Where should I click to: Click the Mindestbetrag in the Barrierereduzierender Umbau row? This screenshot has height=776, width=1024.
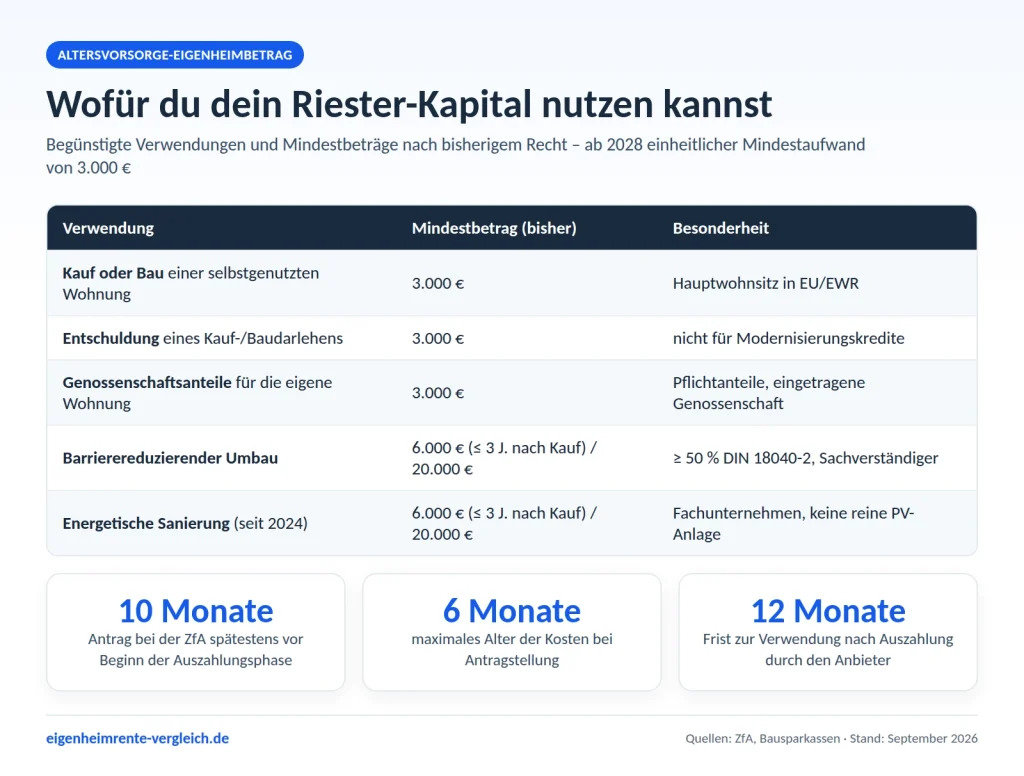[x=504, y=458]
